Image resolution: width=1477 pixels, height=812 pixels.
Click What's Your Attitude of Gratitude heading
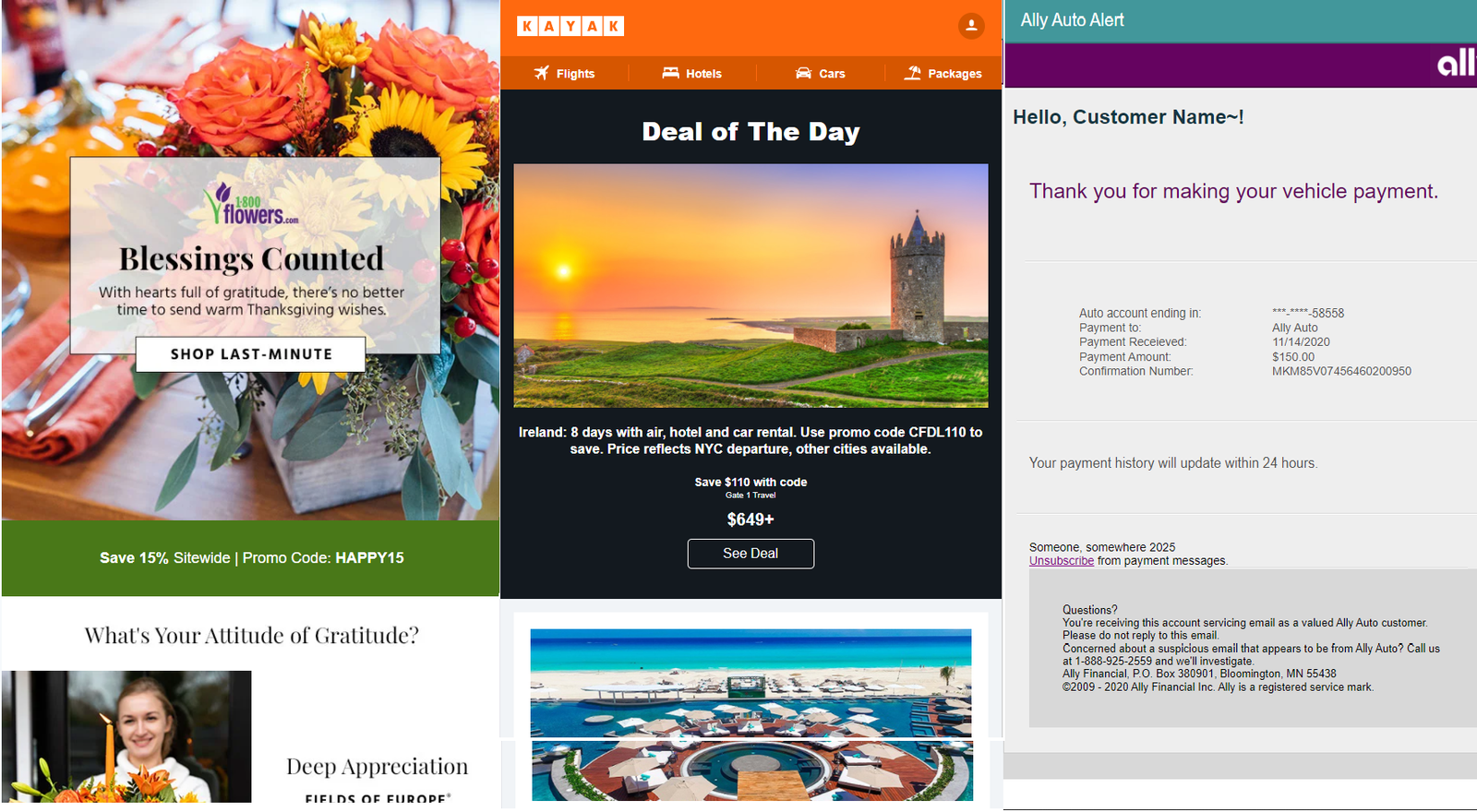coord(251,636)
